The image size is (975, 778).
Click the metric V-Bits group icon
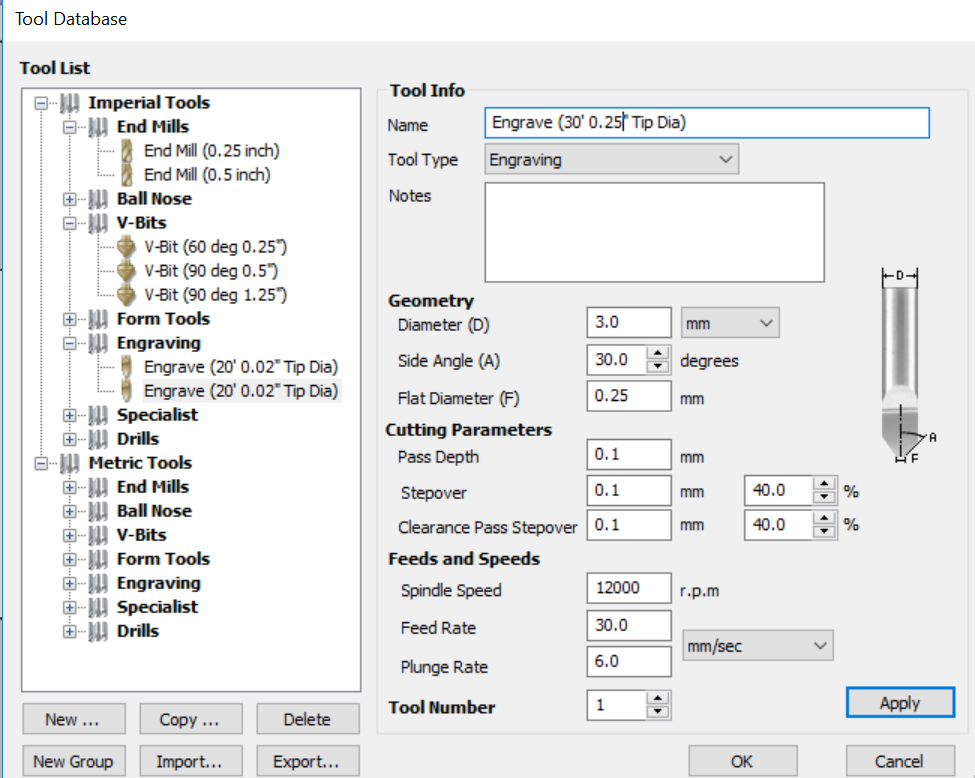(x=98, y=535)
